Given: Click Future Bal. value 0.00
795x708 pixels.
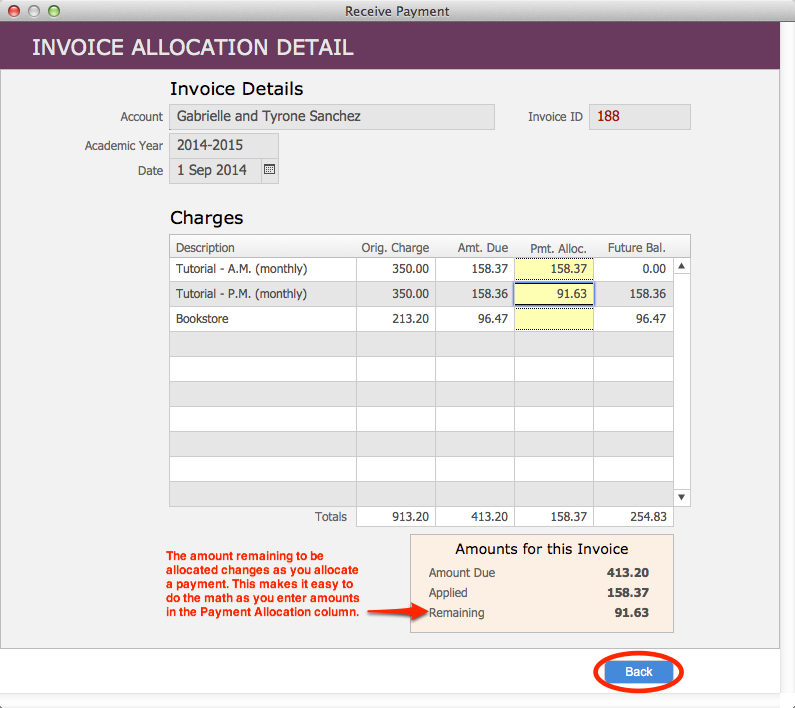Looking at the screenshot, I should pos(654,269).
